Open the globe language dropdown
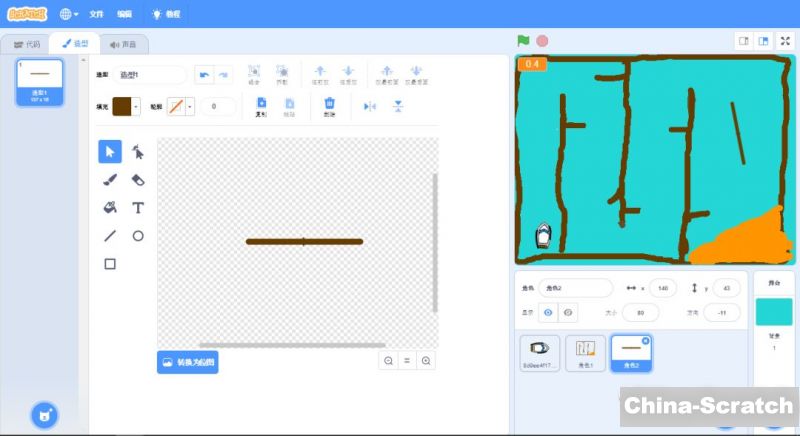 (70, 14)
